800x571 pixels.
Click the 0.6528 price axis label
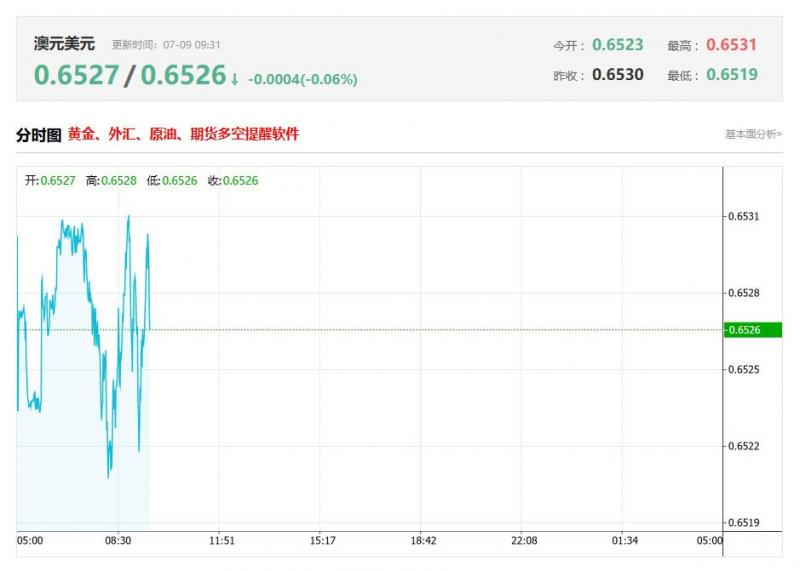743,293
